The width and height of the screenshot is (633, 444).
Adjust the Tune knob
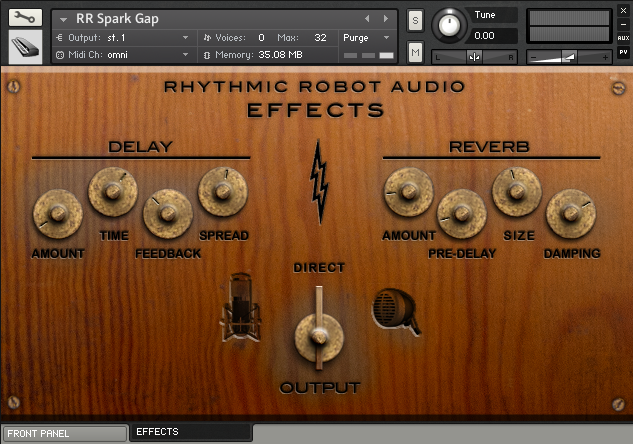(x=449, y=25)
